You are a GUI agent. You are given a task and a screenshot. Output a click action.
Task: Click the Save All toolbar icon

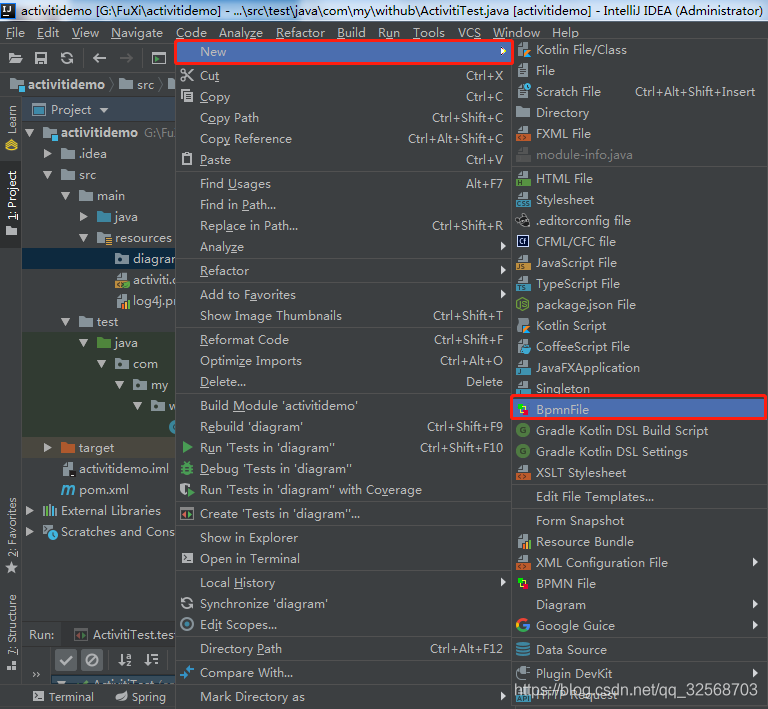pyautogui.click(x=41, y=59)
